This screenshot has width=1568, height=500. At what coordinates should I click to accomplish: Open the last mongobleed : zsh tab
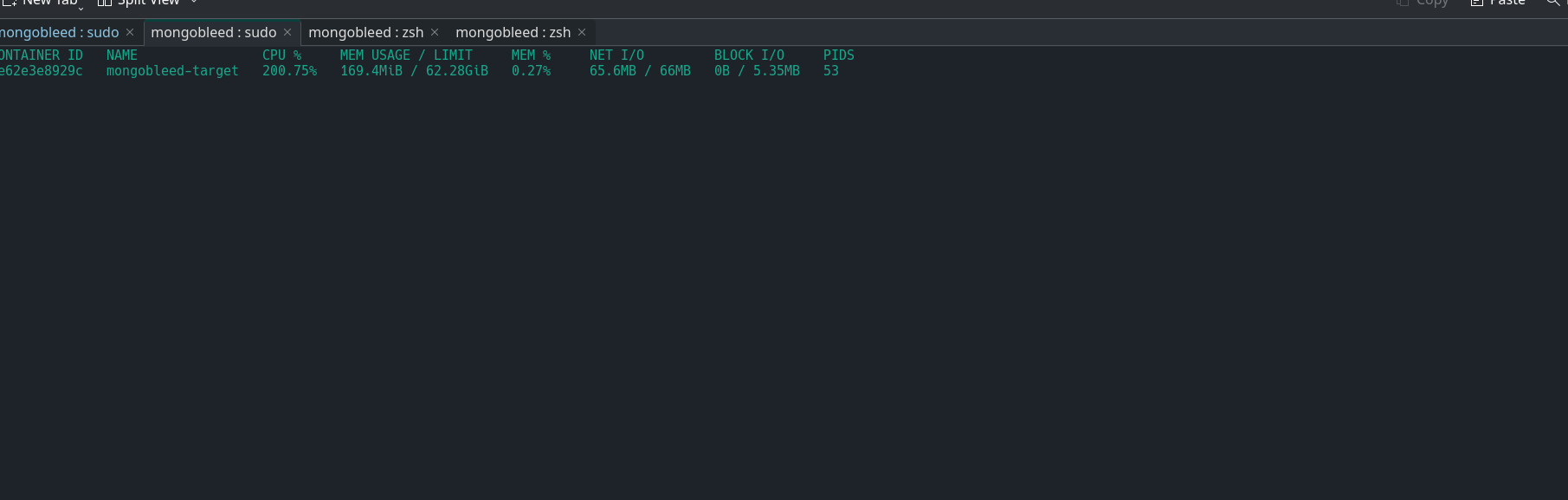point(513,33)
